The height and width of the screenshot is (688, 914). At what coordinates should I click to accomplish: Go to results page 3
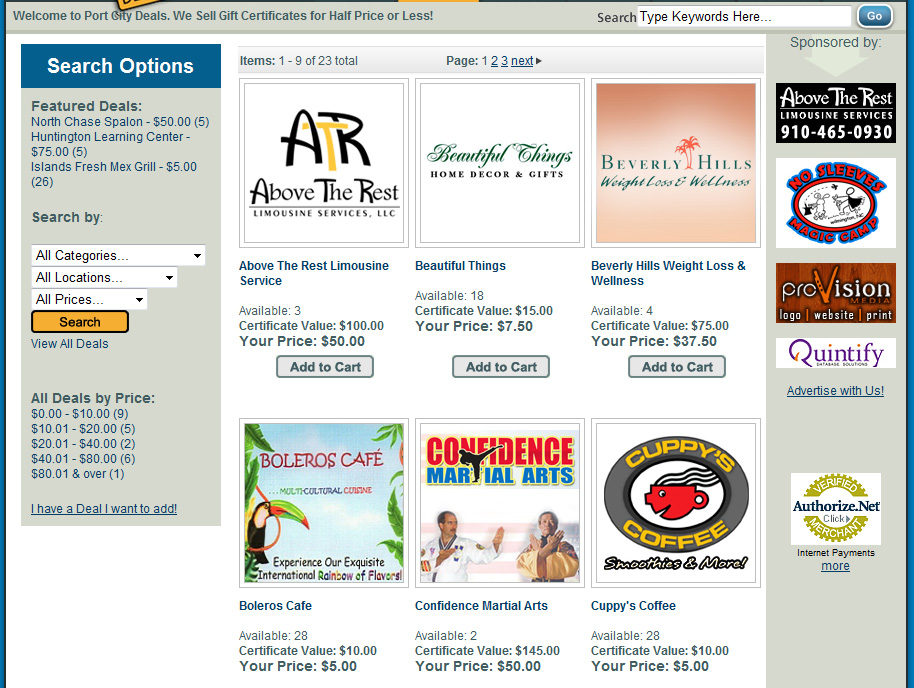[504, 61]
